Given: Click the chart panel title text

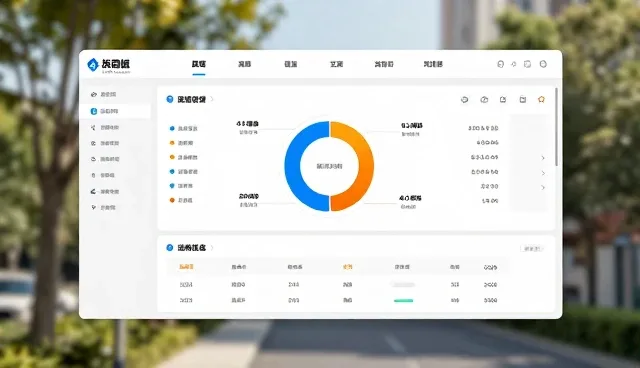Looking at the screenshot, I should coord(191,99).
